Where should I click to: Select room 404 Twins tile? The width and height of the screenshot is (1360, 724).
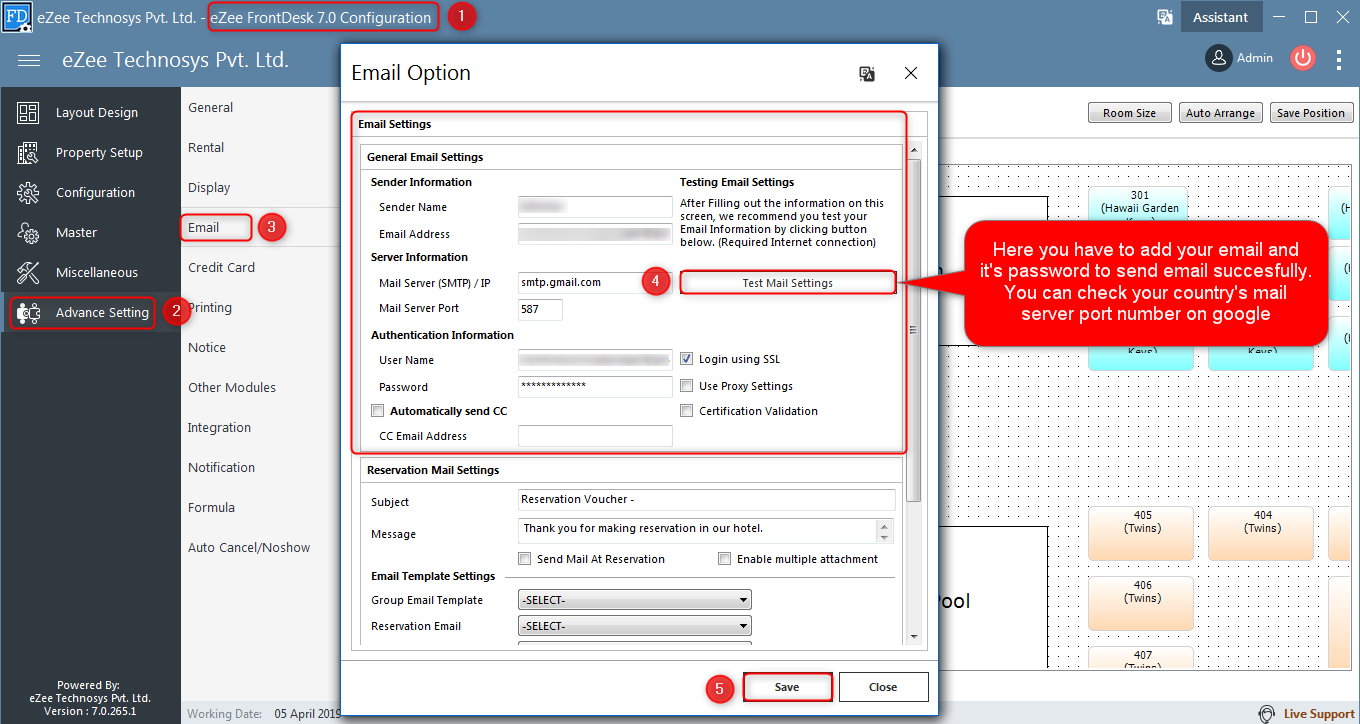click(1262, 533)
